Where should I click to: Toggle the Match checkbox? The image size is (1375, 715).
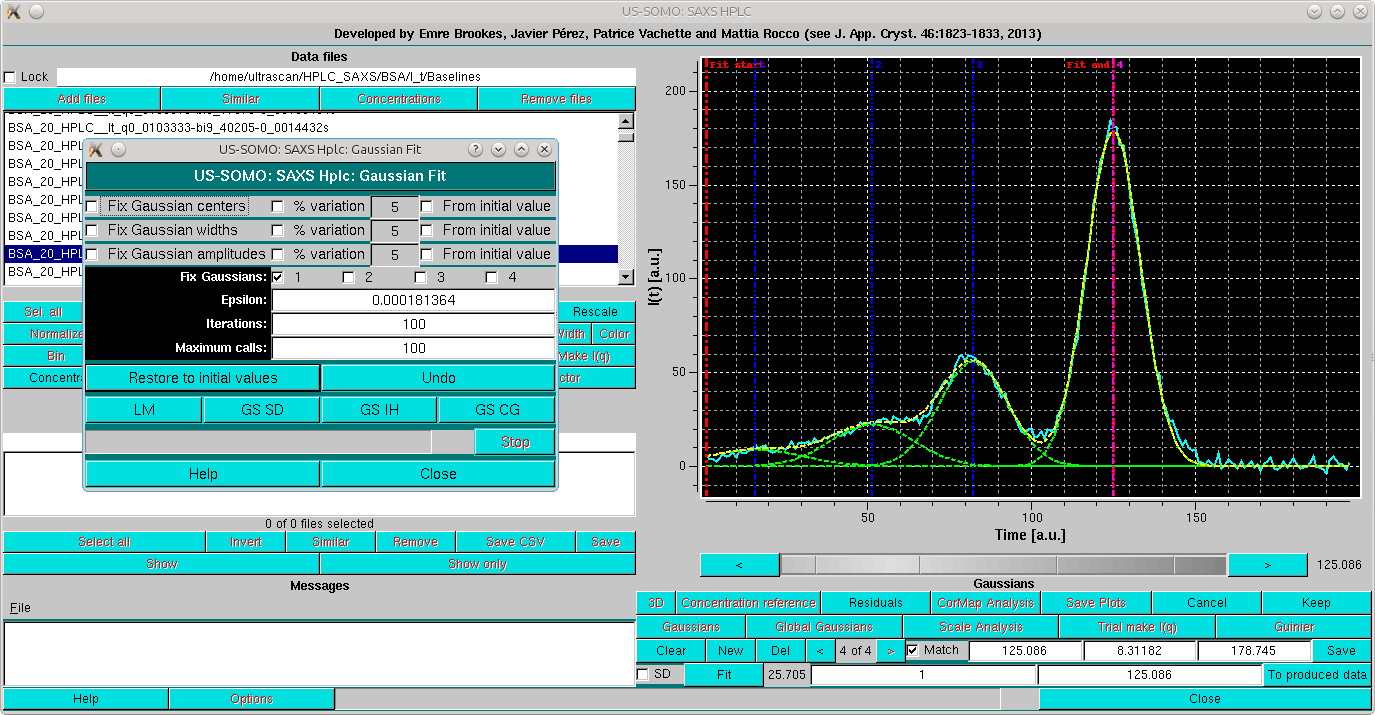pyautogui.click(x=912, y=650)
